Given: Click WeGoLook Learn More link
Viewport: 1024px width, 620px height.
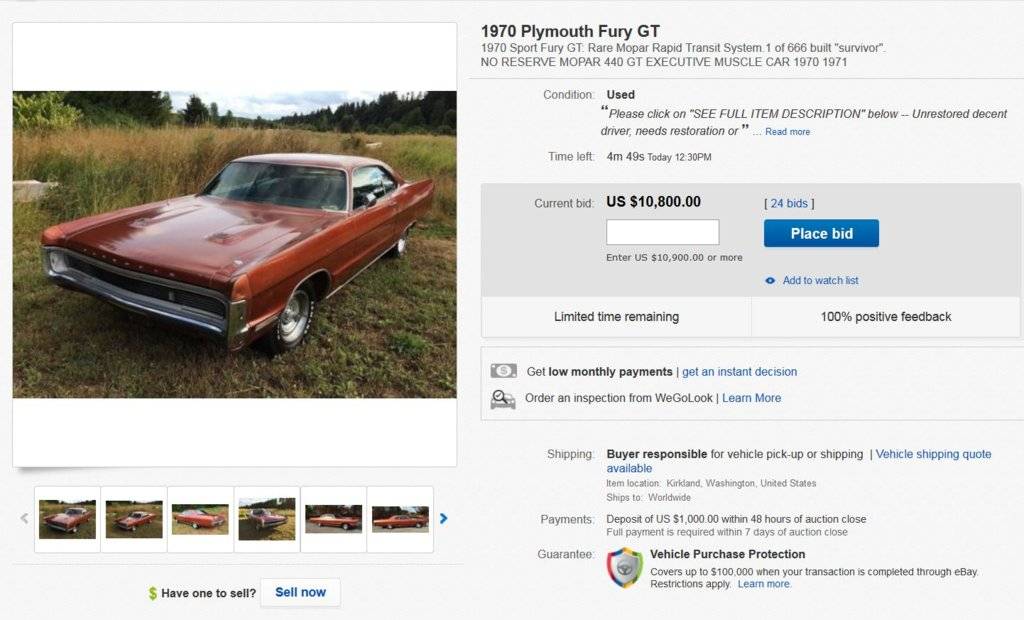Looking at the screenshot, I should [x=751, y=398].
